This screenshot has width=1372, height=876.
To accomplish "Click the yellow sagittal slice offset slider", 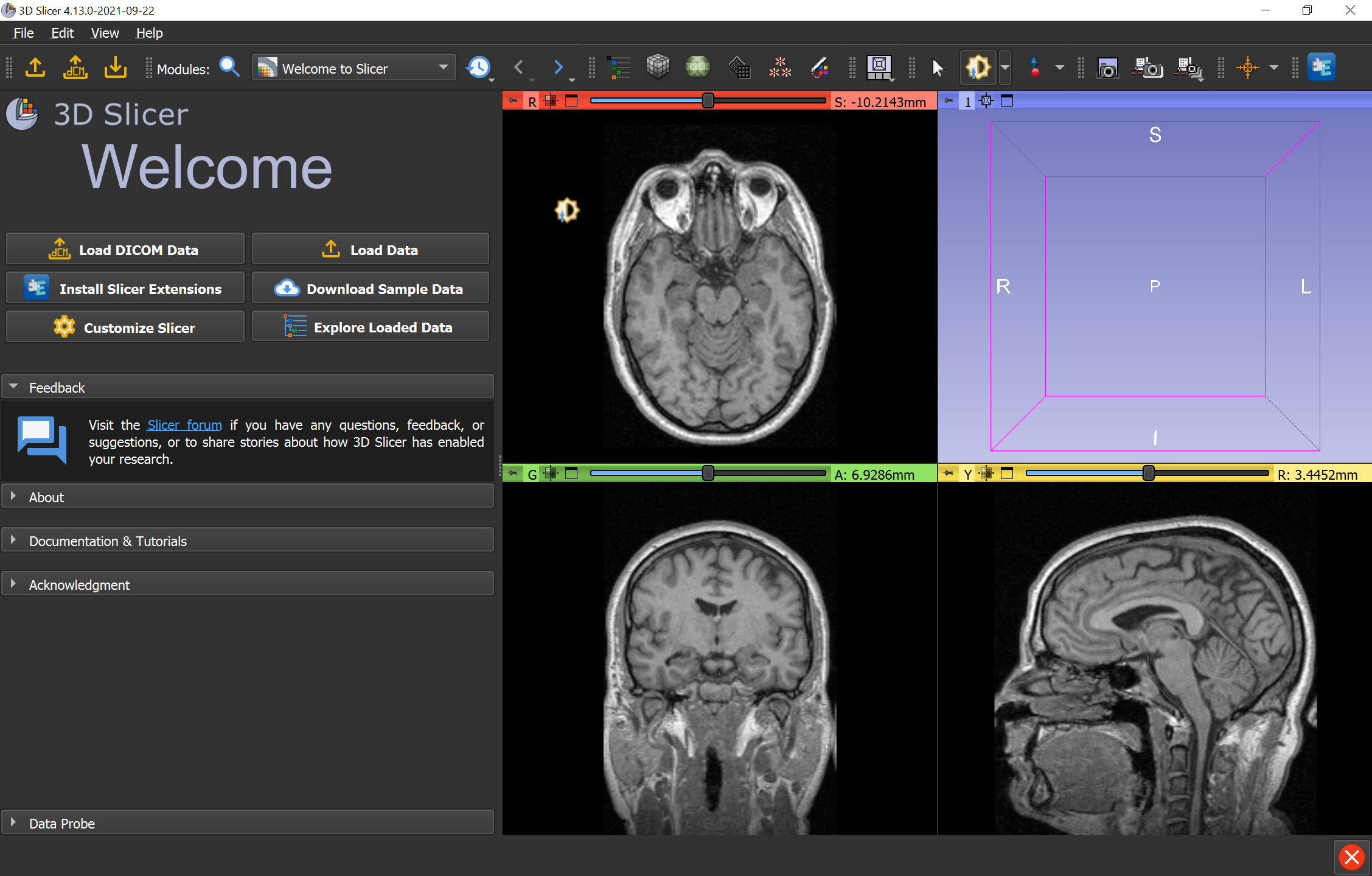I will (x=1147, y=474).
